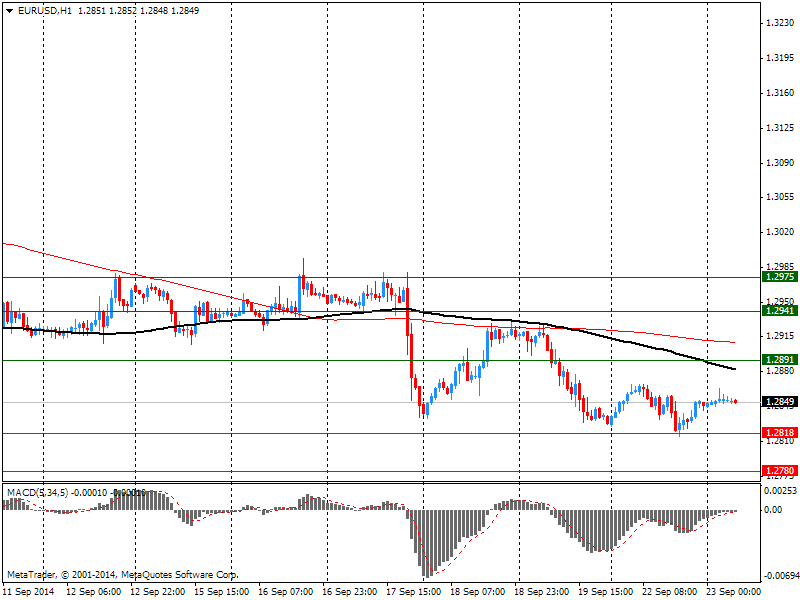Select the black 1.2849 current price label
Screen dimensions: 800x600
(x=779, y=402)
